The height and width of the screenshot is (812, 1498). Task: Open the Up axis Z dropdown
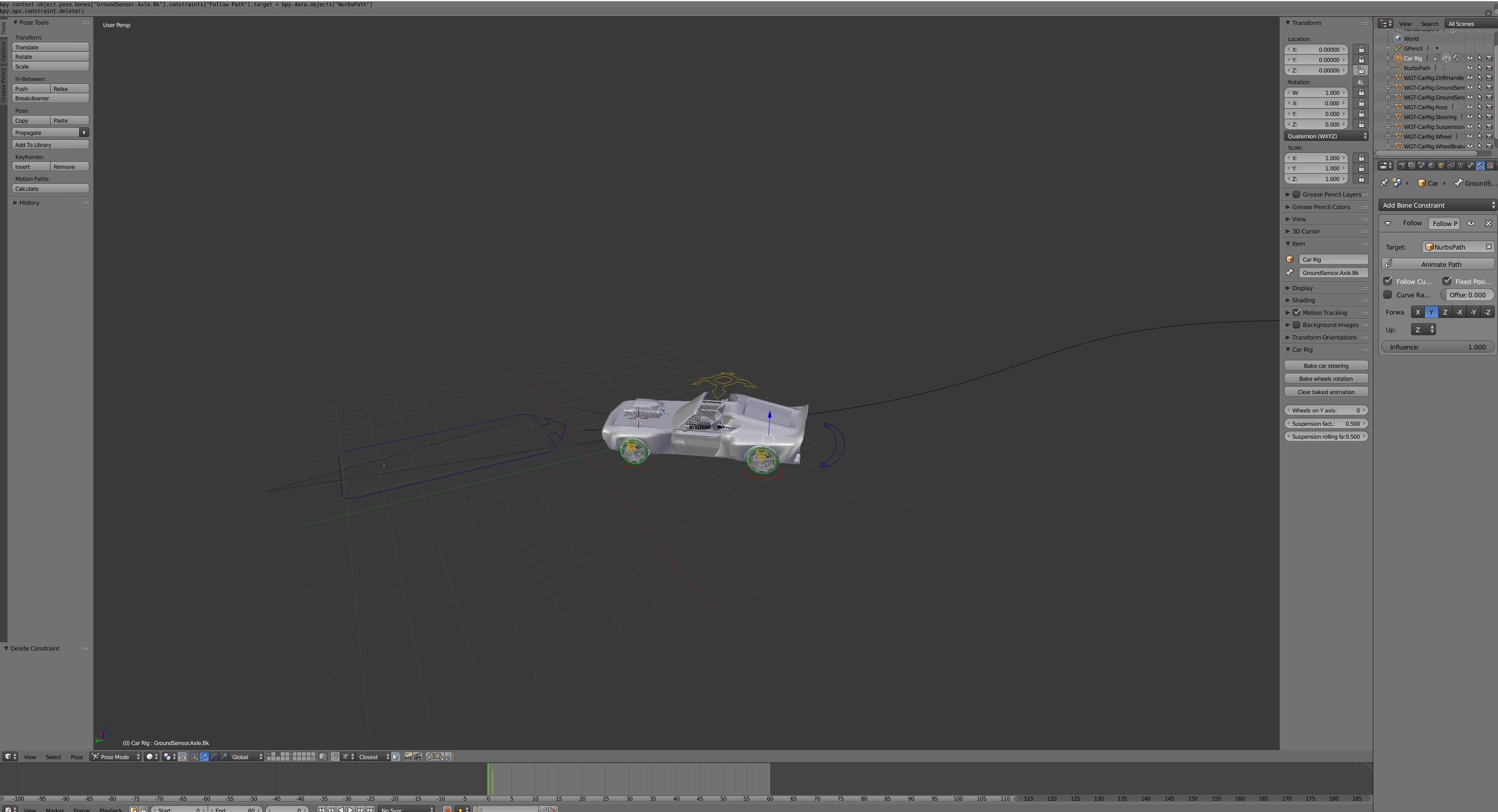coord(1423,329)
